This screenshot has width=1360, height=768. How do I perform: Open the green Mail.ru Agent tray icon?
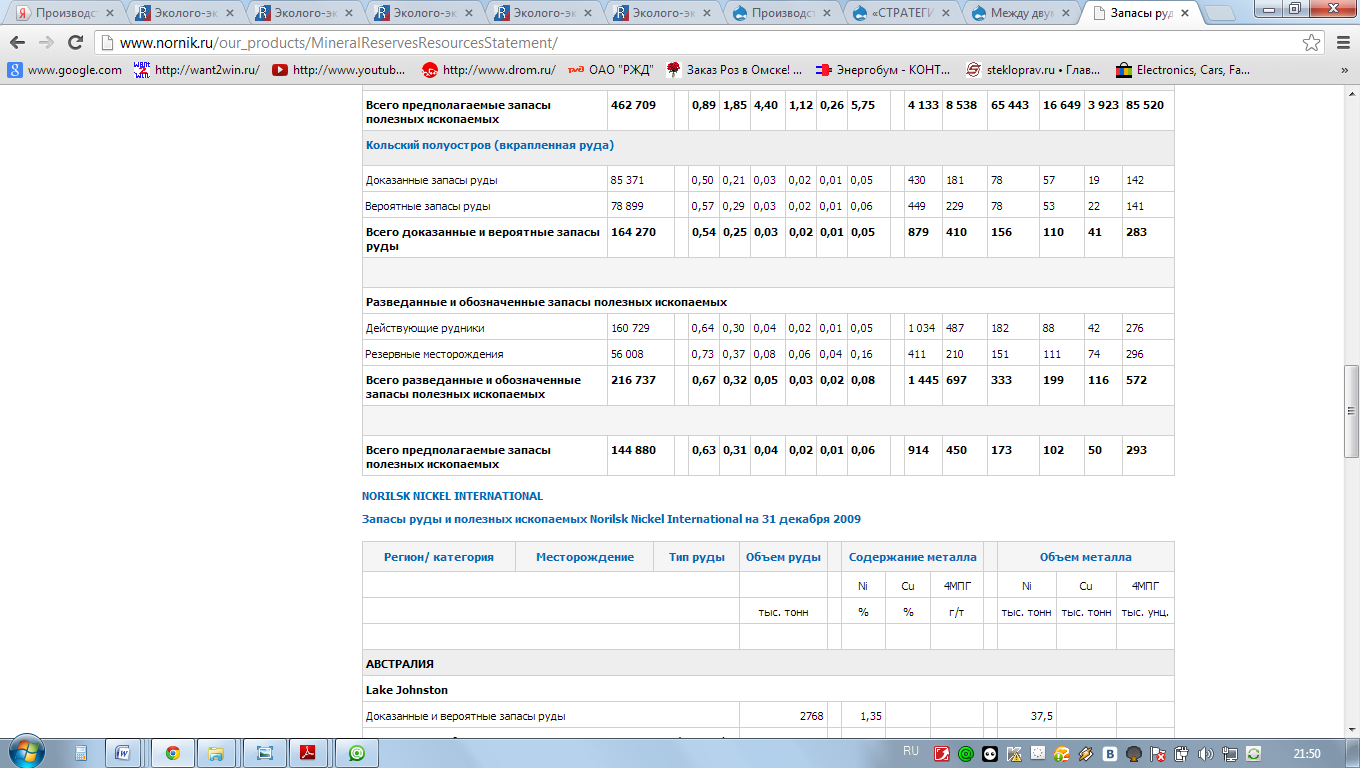coord(966,753)
